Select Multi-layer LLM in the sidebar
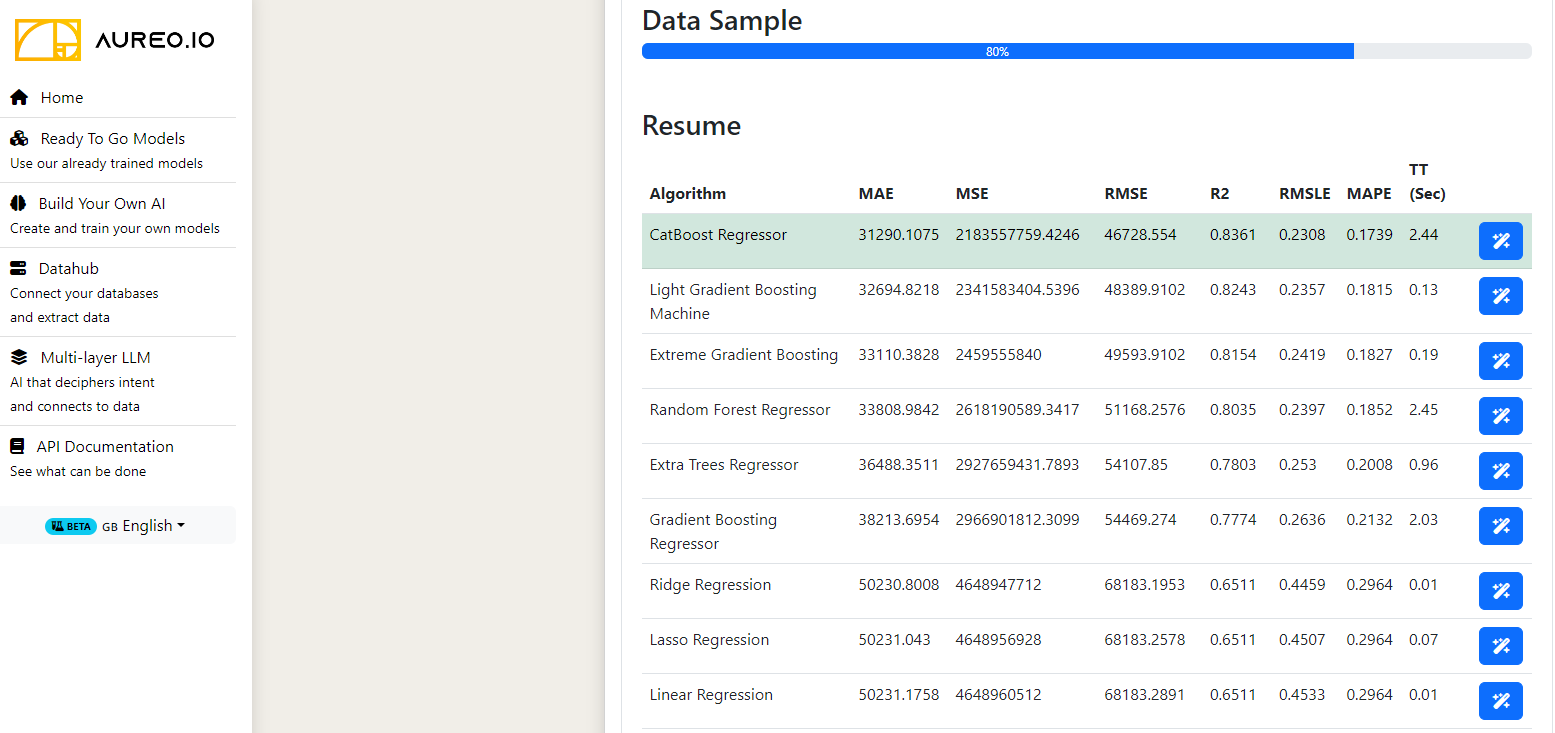 point(95,358)
